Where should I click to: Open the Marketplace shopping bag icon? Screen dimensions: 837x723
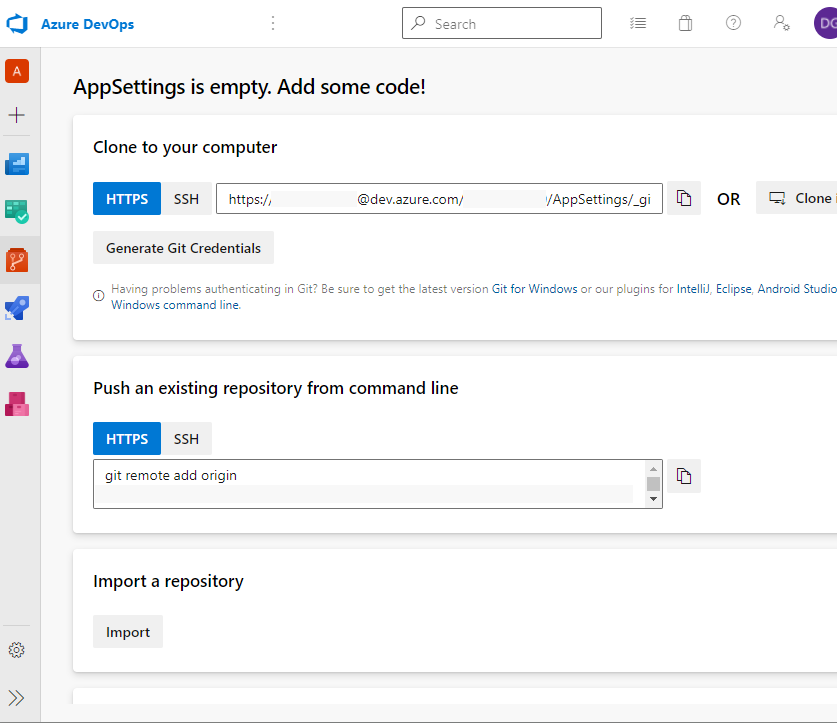[x=685, y=23]
